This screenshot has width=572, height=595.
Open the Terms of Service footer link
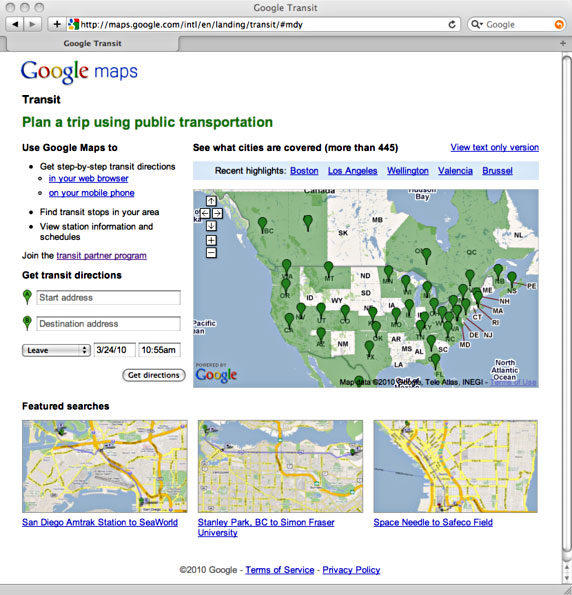click(280, 570)
